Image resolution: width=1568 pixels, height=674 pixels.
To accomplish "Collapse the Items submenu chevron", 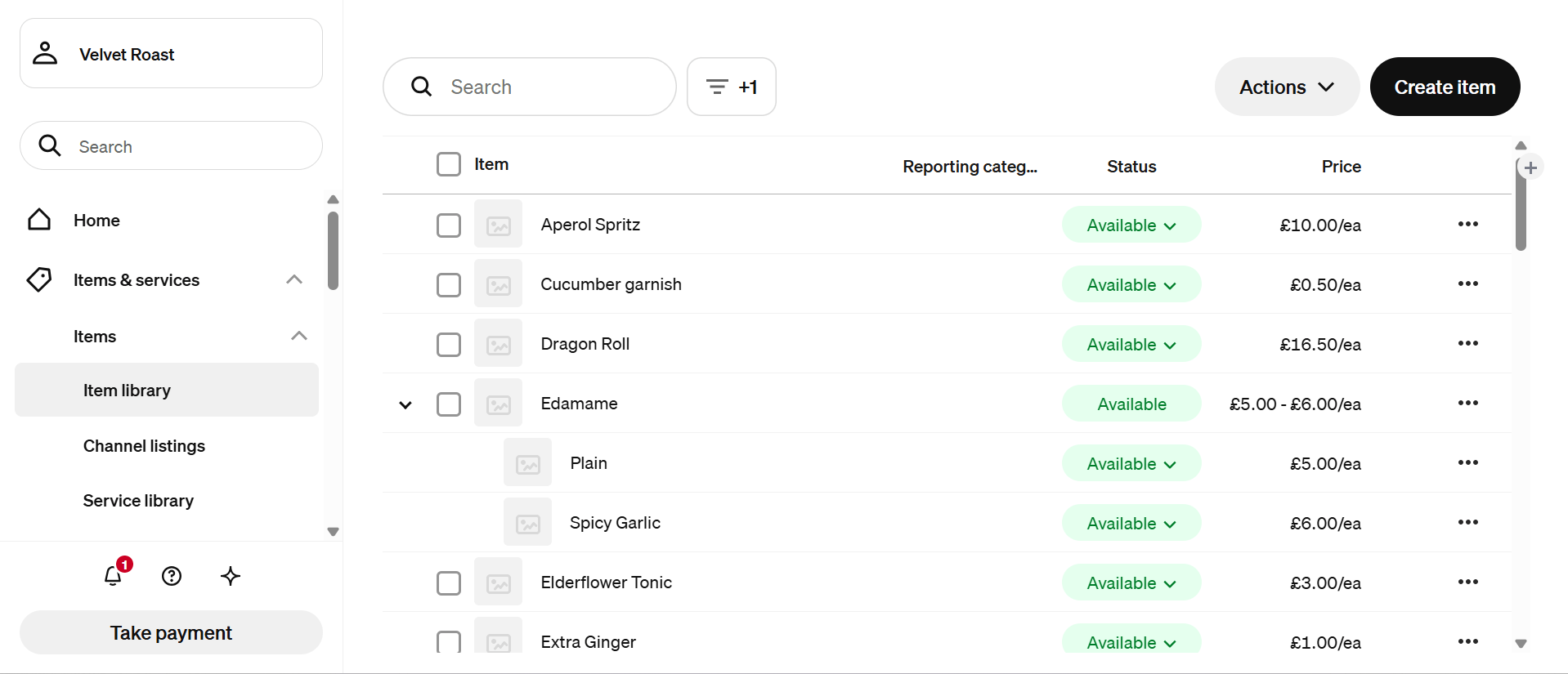I will coord(299,336).
